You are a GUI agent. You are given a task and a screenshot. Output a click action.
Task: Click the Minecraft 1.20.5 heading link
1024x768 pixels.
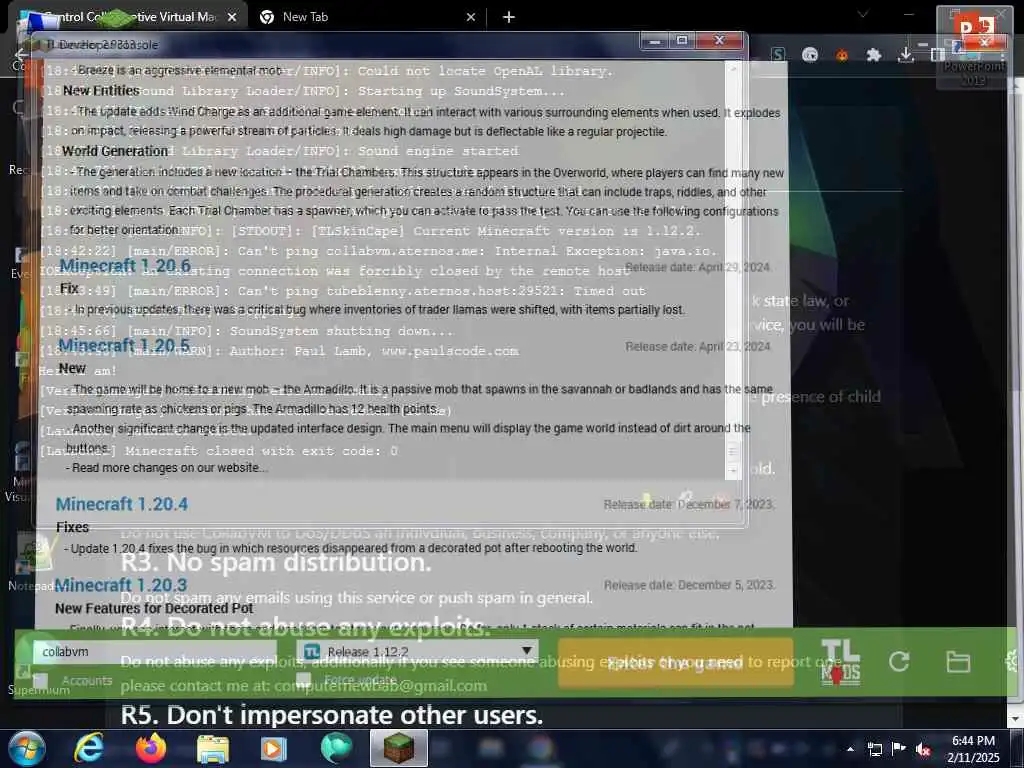[125, 345]
